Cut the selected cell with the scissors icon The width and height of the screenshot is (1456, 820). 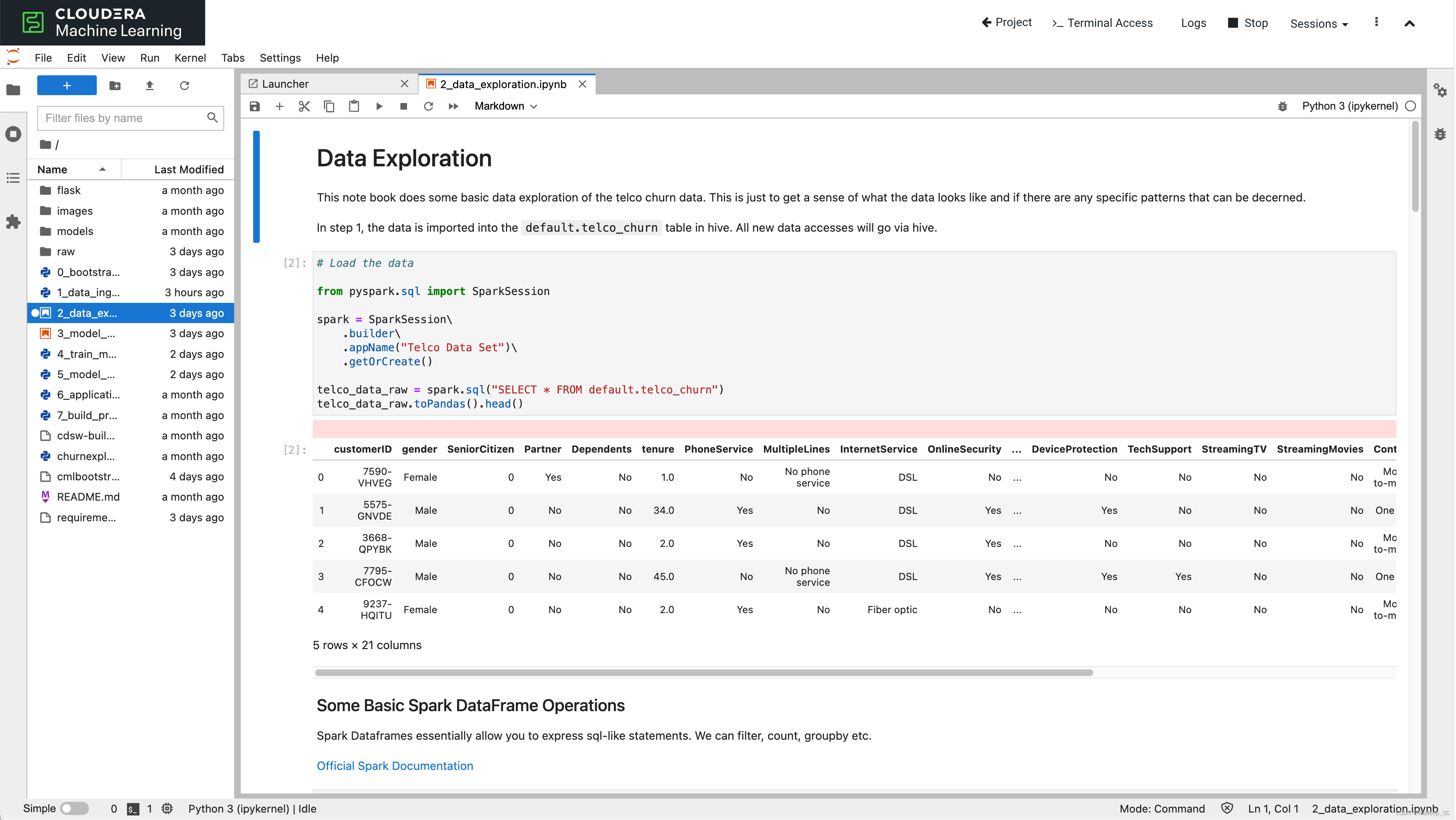(304, 106)
